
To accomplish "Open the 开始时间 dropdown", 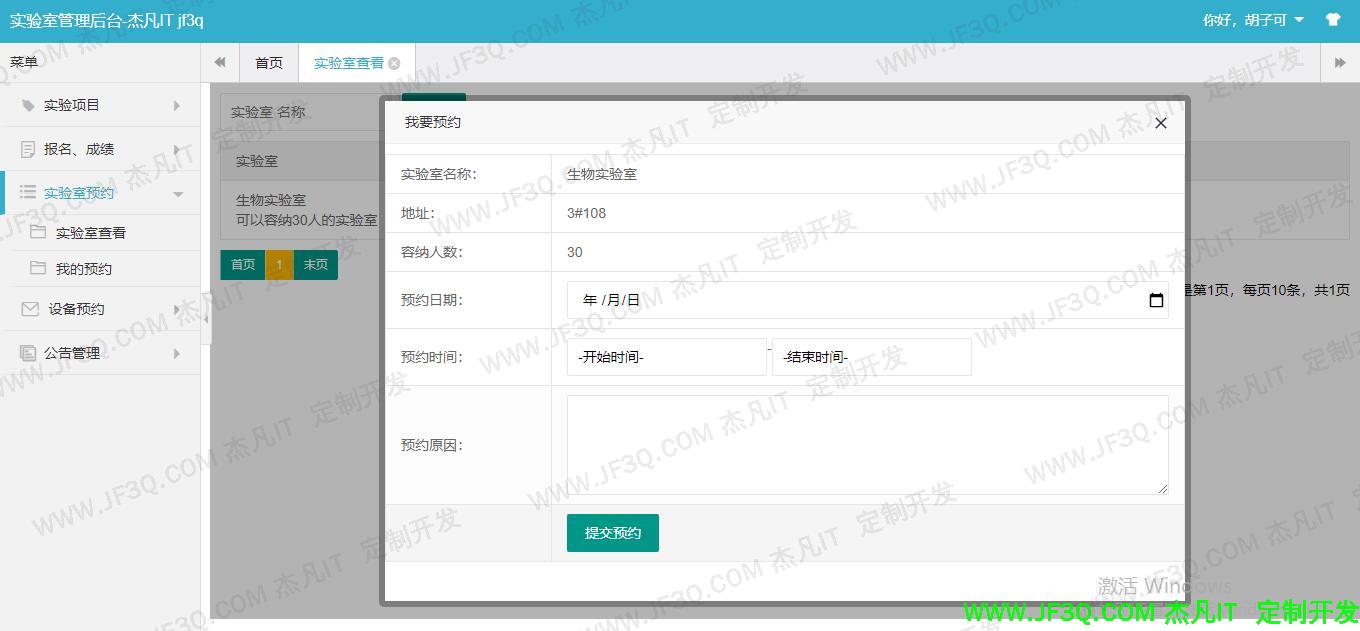I will coord(666,357).
